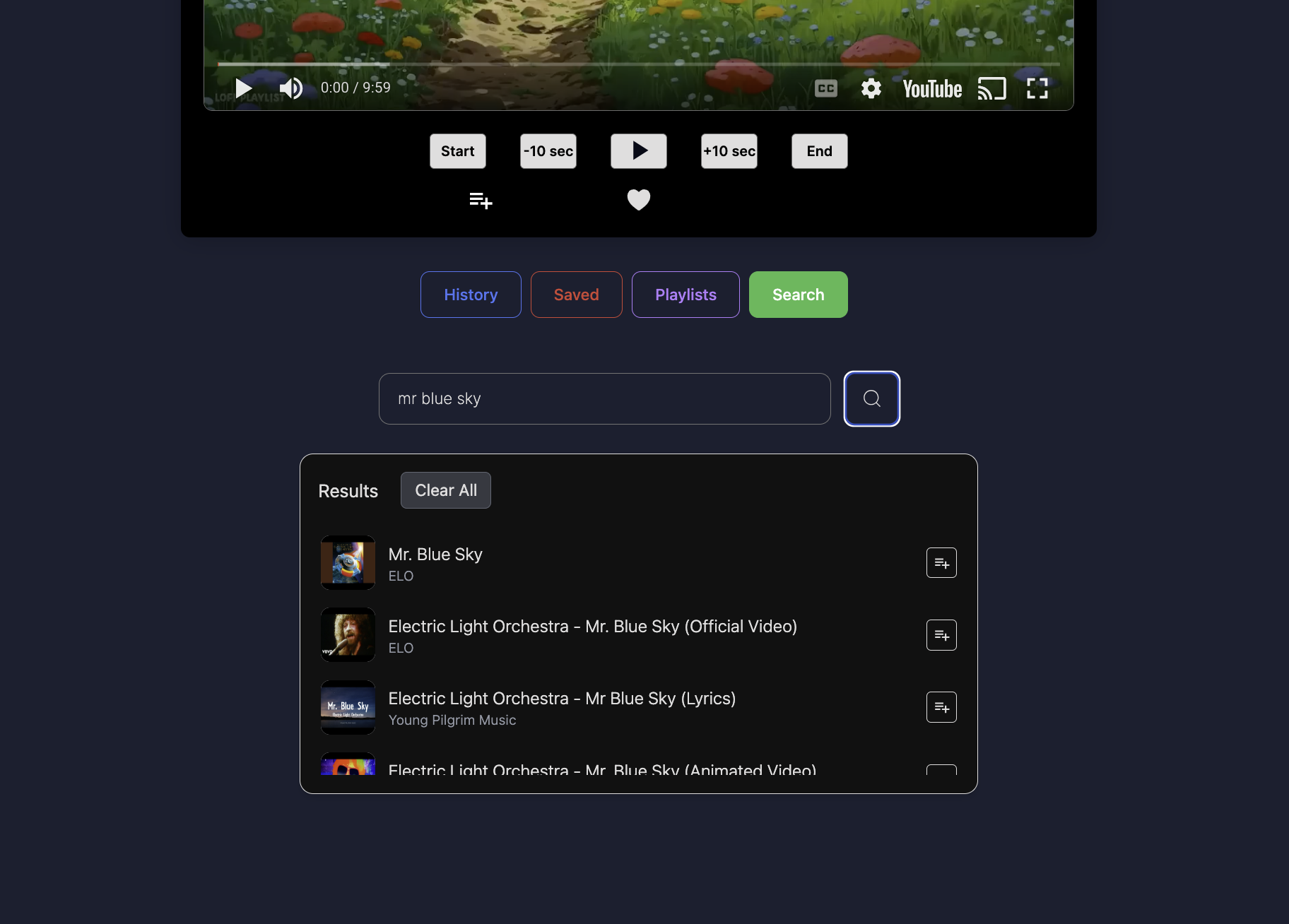Submit search with magnifier button

click(872, 398)
